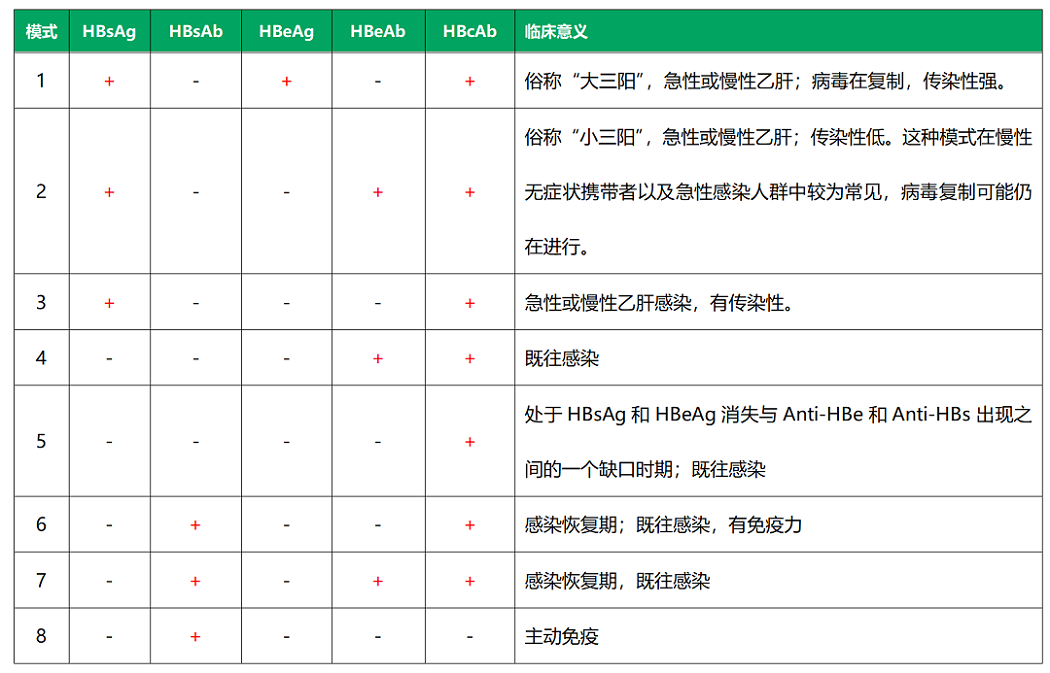Click the HBeAg column header
This screenshot has width=1050, height=673.
[286, 31]
